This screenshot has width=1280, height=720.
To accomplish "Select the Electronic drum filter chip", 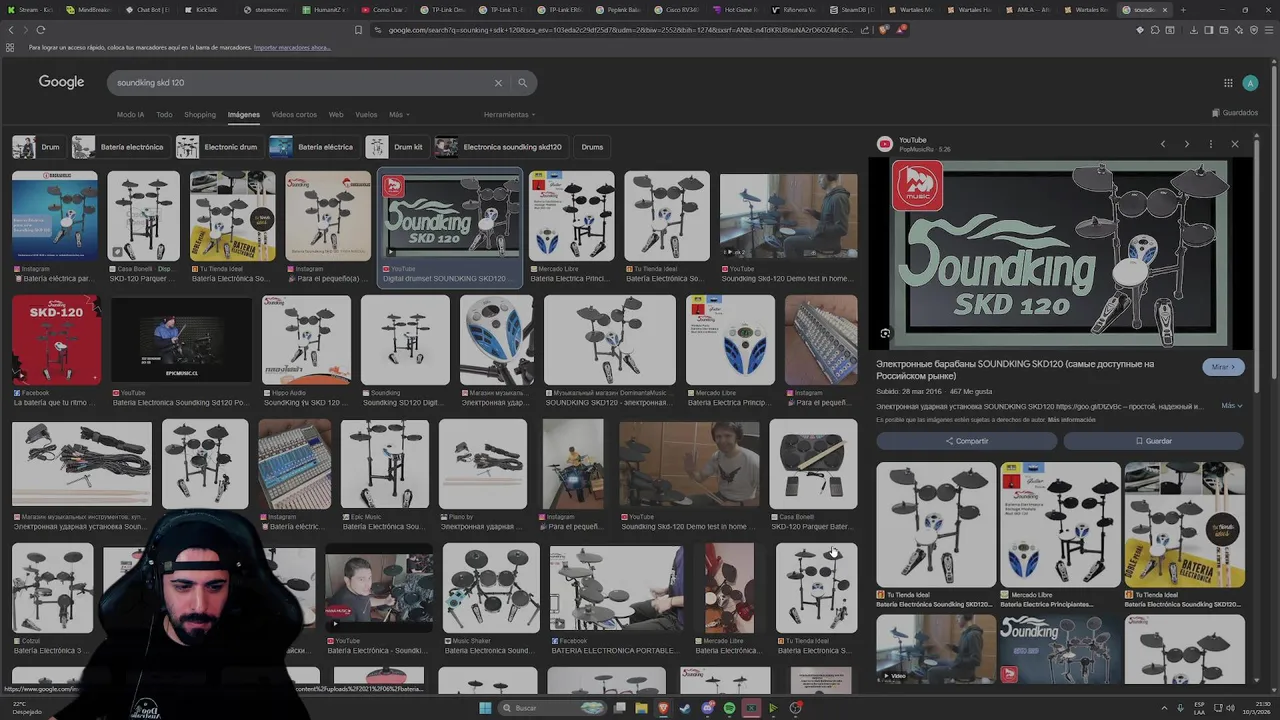I will (218, 147).
